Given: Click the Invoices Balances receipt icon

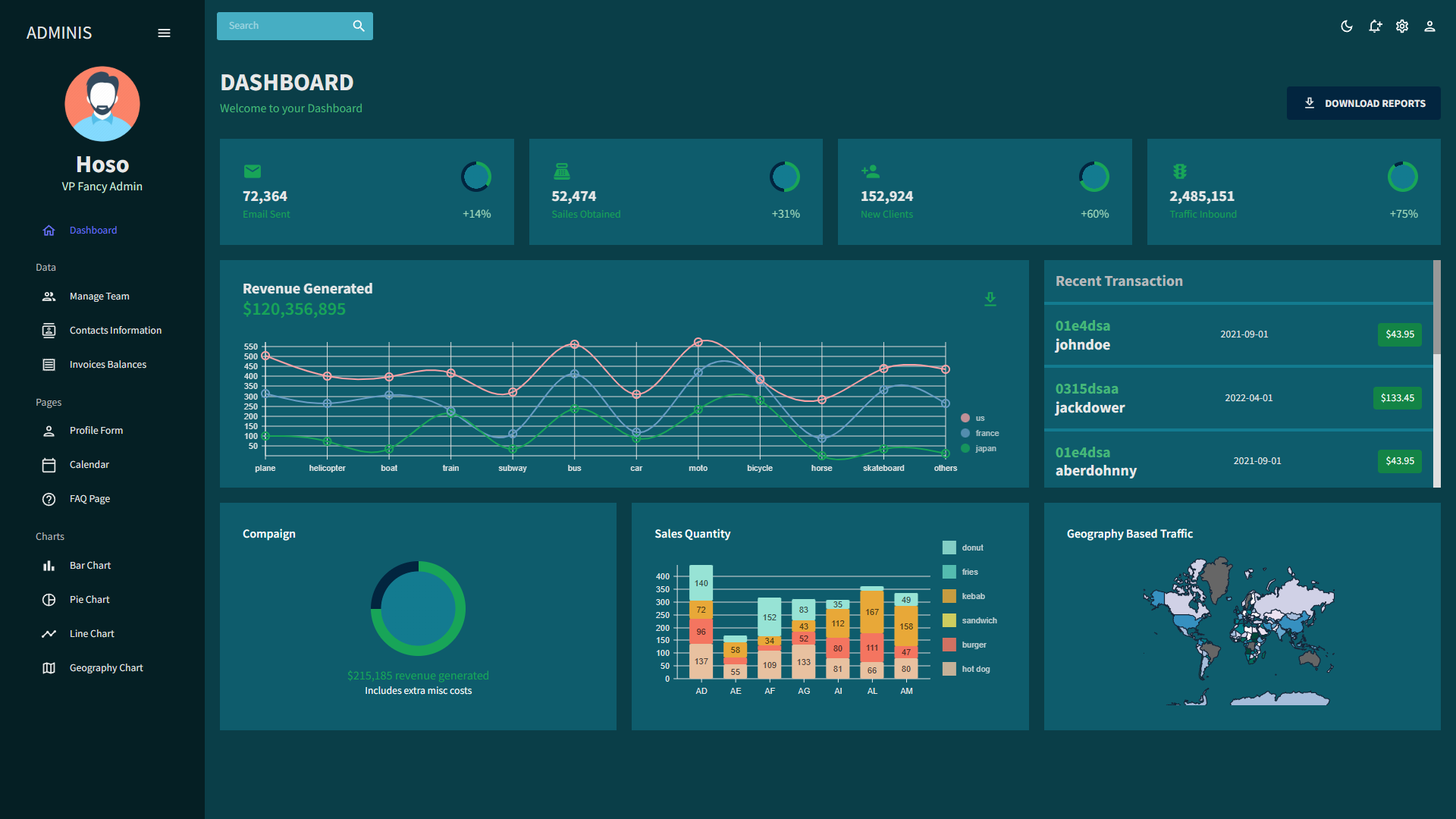Looking at the screenshot, I should point(49,364).
